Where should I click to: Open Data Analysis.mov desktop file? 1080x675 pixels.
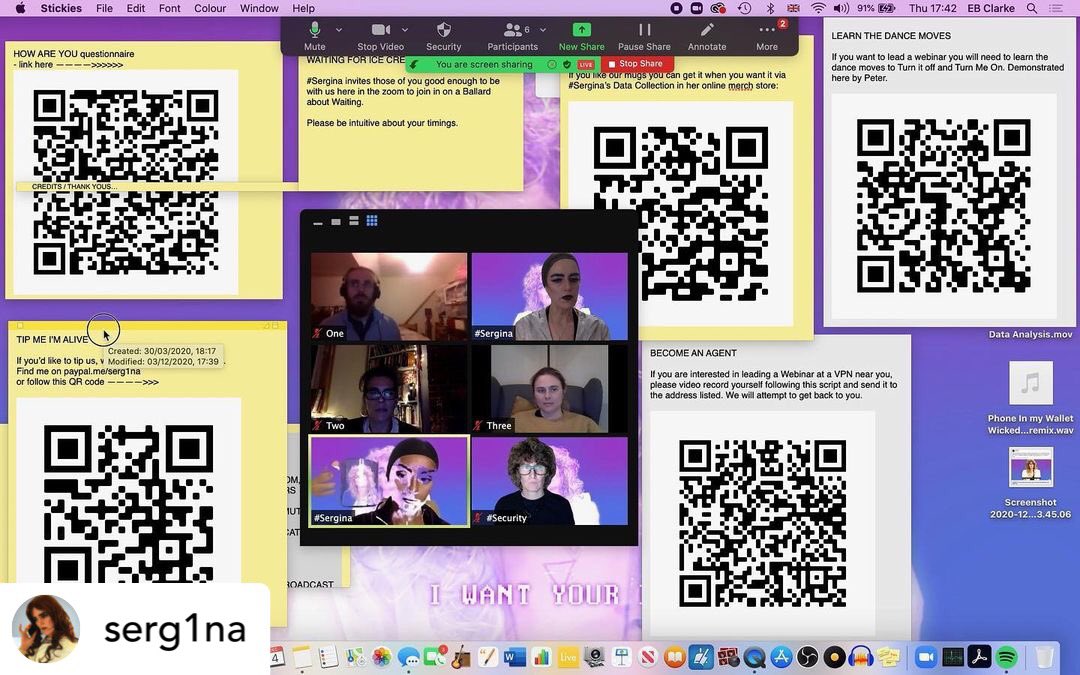[x=1030, y=334]
